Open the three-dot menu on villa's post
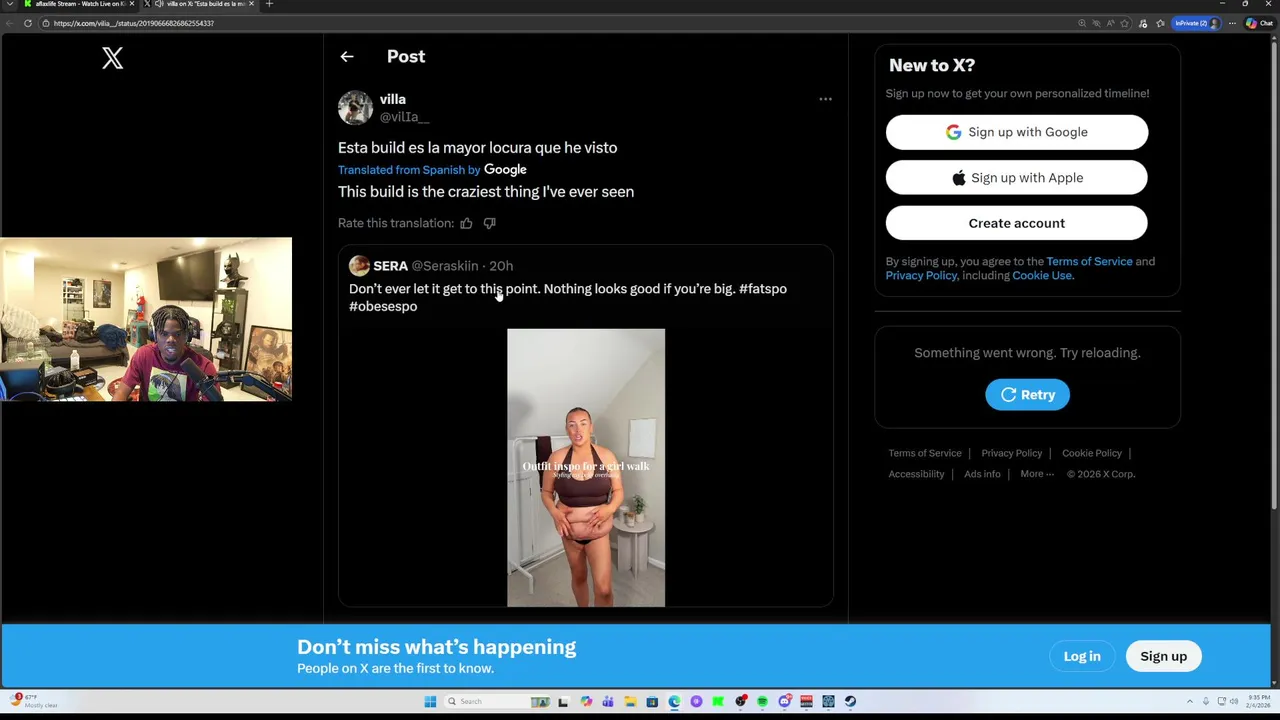Screen dimensions: 1280x720 pyautogui.click(x=825, y=99)
